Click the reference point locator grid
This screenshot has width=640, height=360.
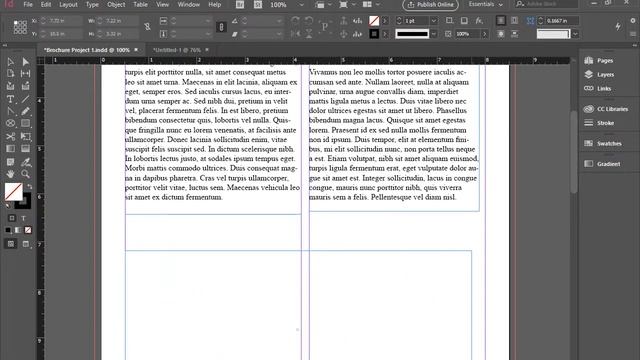20,27
